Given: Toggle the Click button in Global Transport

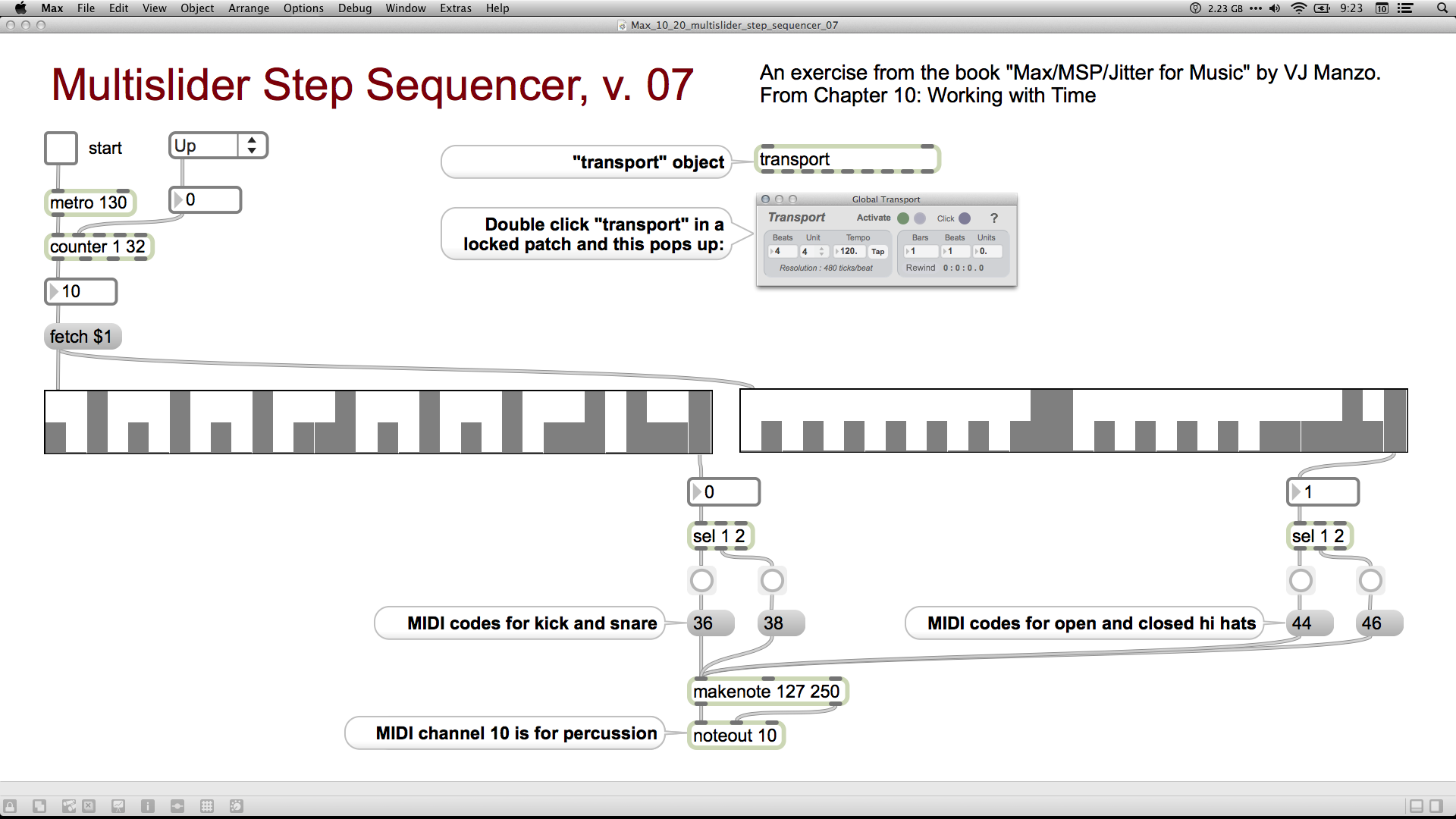Looking at the screenshot, I should [966, 218].
